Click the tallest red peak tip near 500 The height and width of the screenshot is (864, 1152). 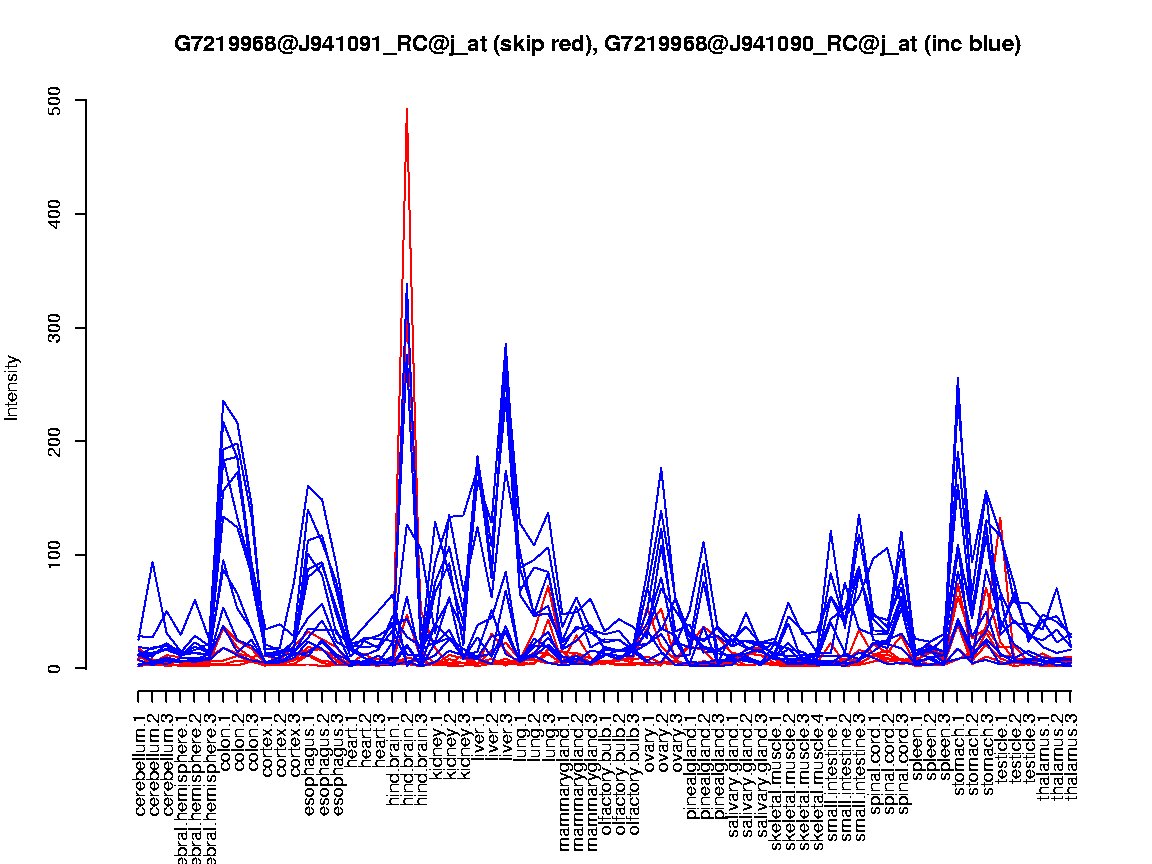[407, 109]
